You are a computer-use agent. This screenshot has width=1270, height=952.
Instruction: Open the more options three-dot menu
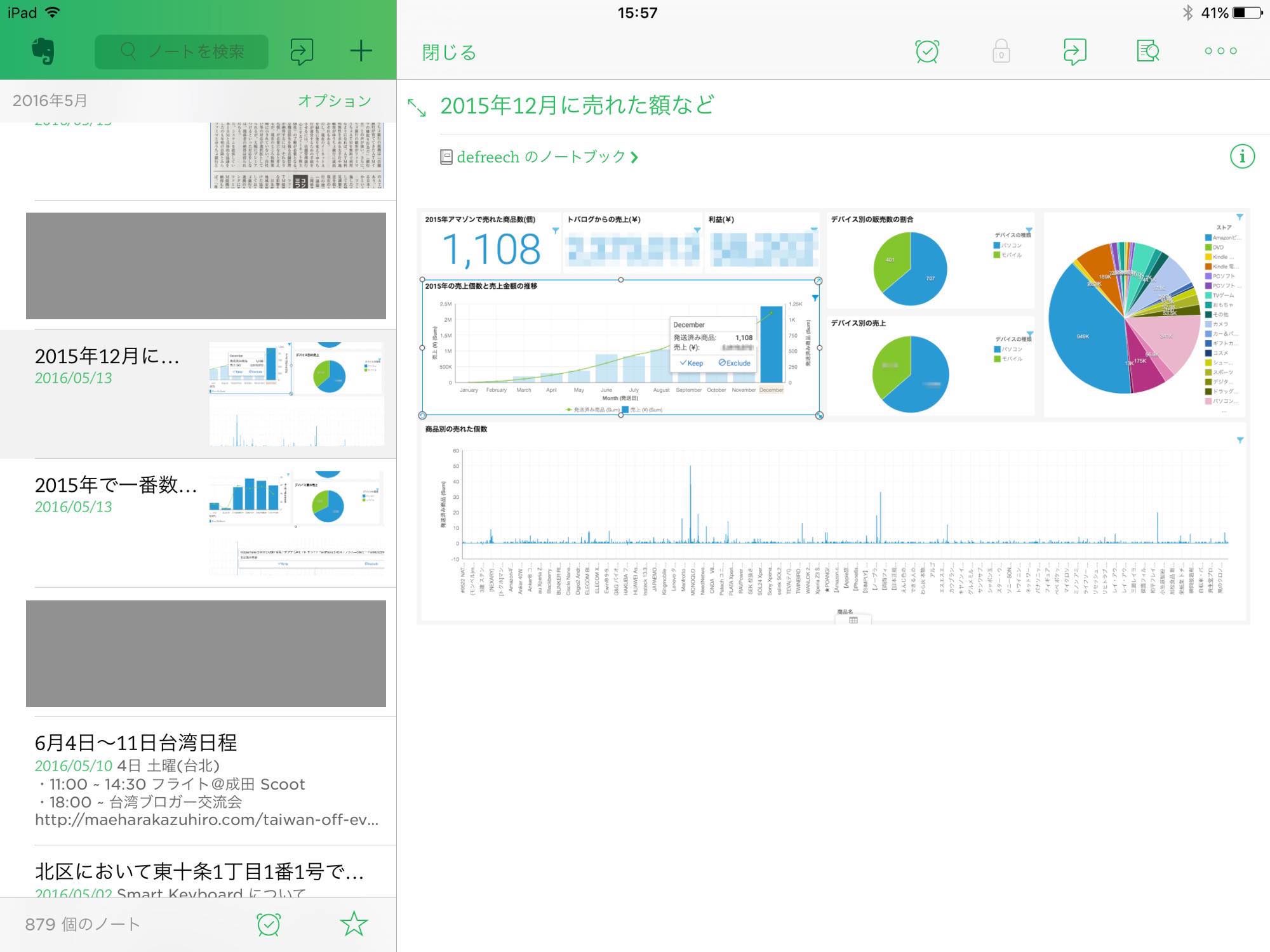tap(1220, 51)
